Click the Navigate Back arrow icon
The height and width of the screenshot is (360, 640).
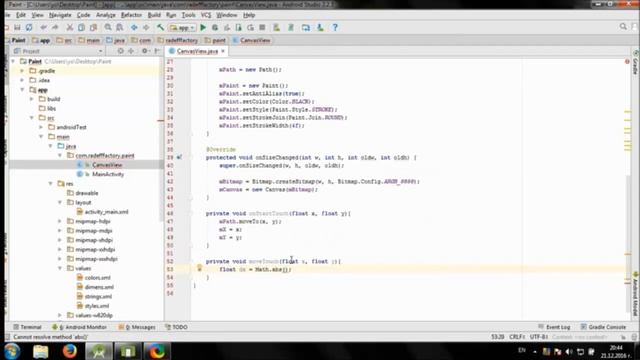(134, 27)
